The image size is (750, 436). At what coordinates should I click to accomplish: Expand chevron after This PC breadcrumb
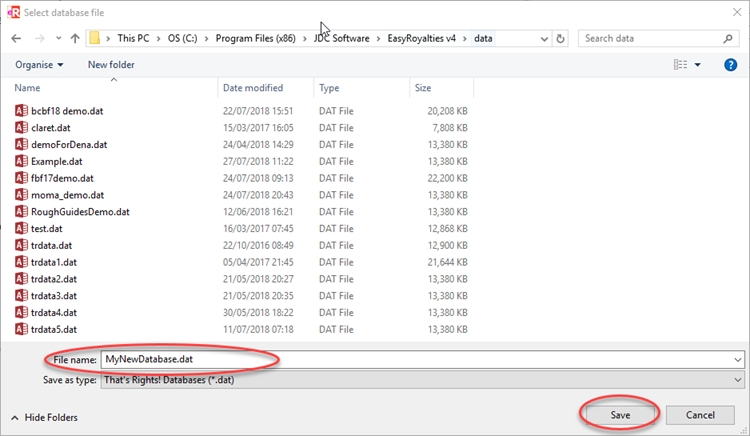point(158,39)
